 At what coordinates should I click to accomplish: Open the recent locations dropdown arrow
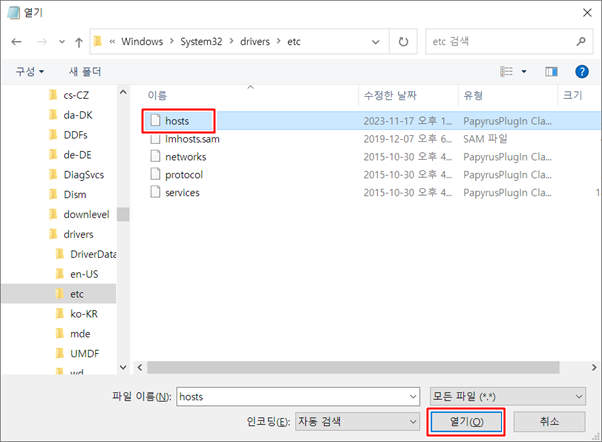pos(62,41)
